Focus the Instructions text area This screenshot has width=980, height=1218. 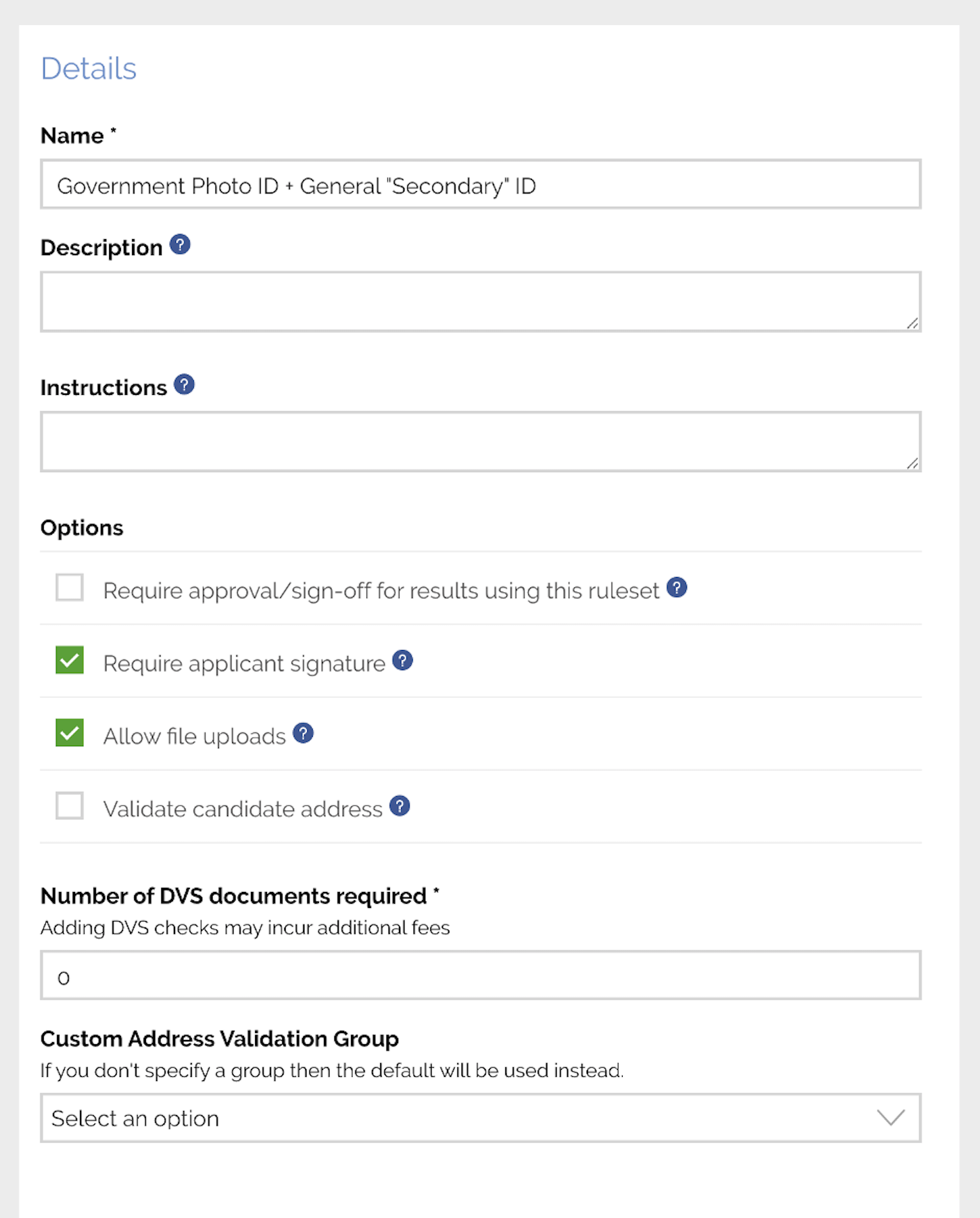point(481,441)
